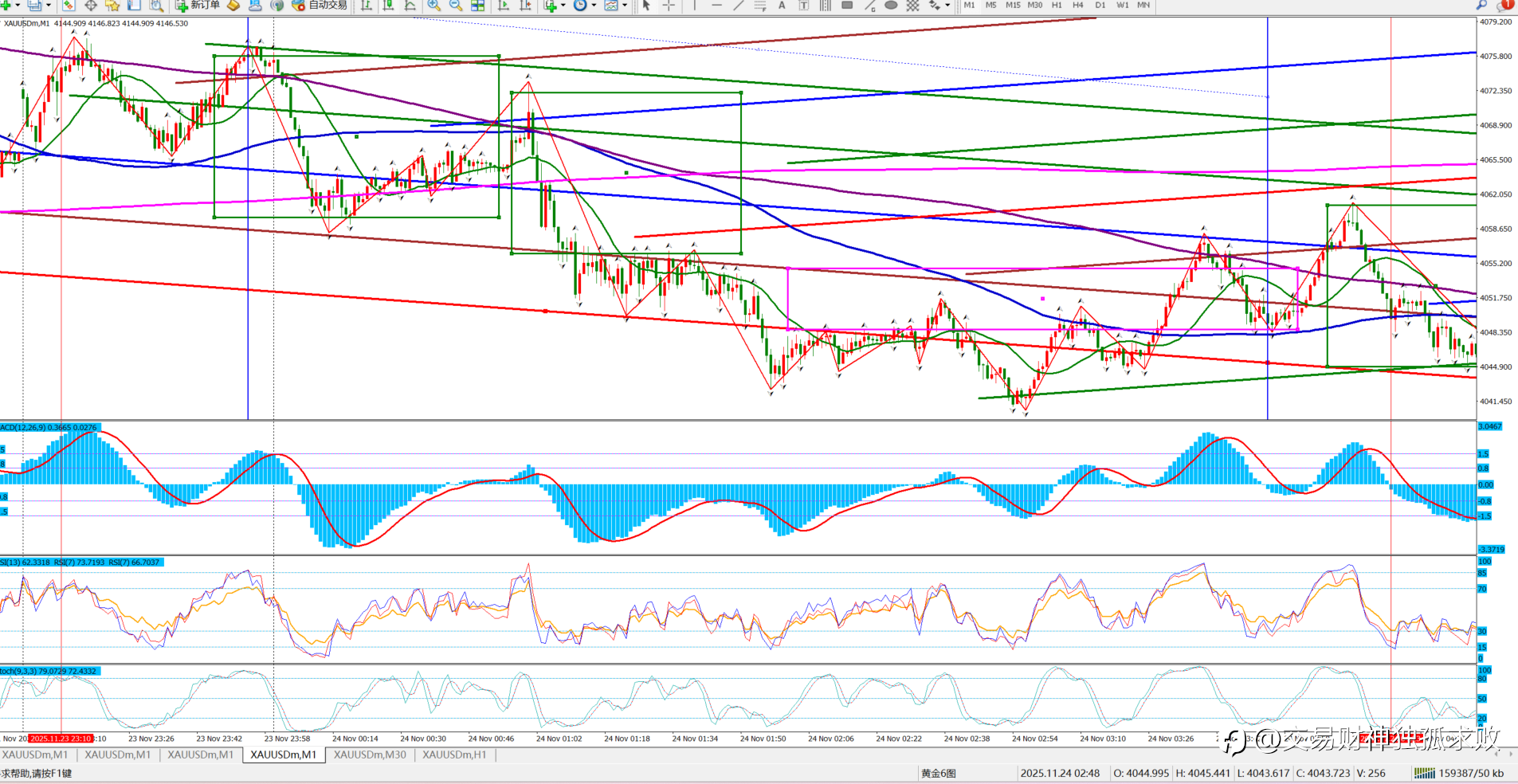Switch timeframe to M30
Screen dimensions: 1518x784
1035,5
